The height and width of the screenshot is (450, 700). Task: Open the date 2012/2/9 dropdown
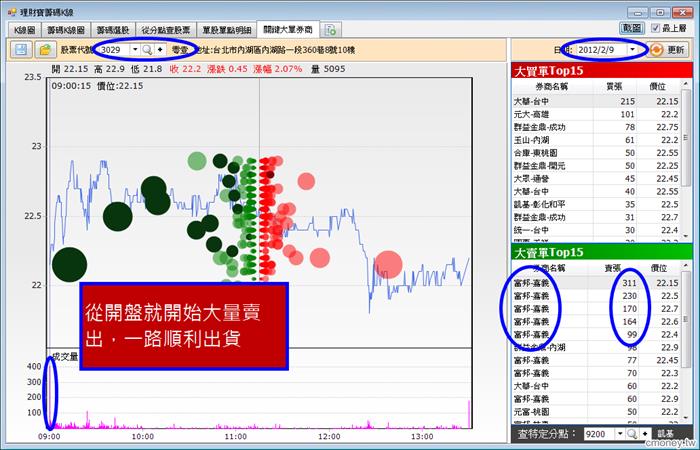coord(632,50)
